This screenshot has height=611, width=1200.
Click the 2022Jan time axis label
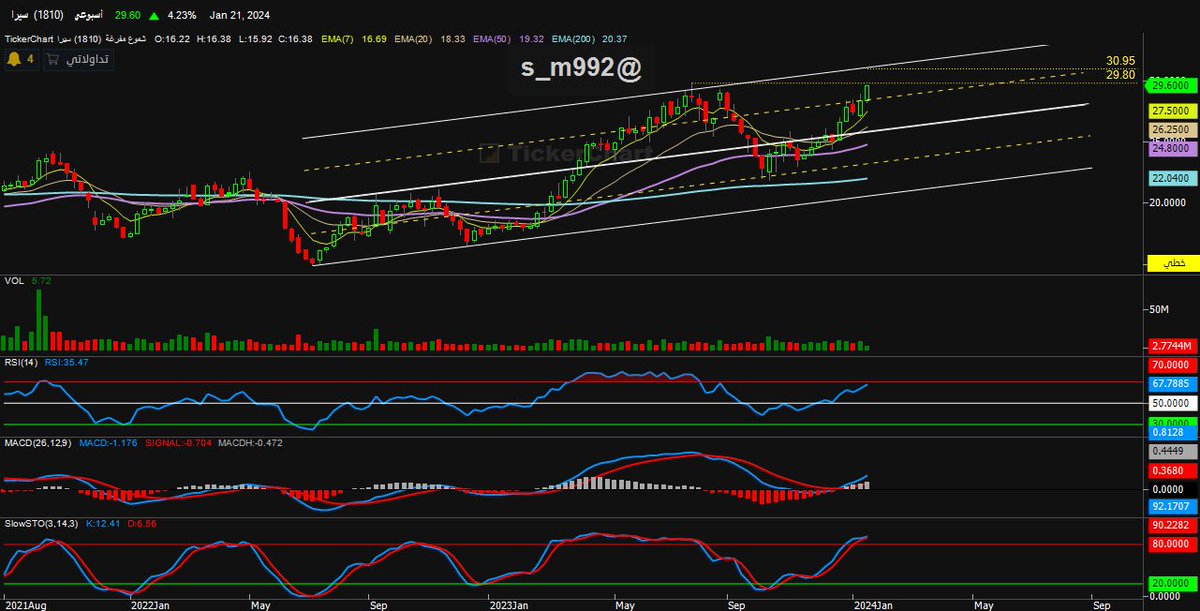click(151, 604)
